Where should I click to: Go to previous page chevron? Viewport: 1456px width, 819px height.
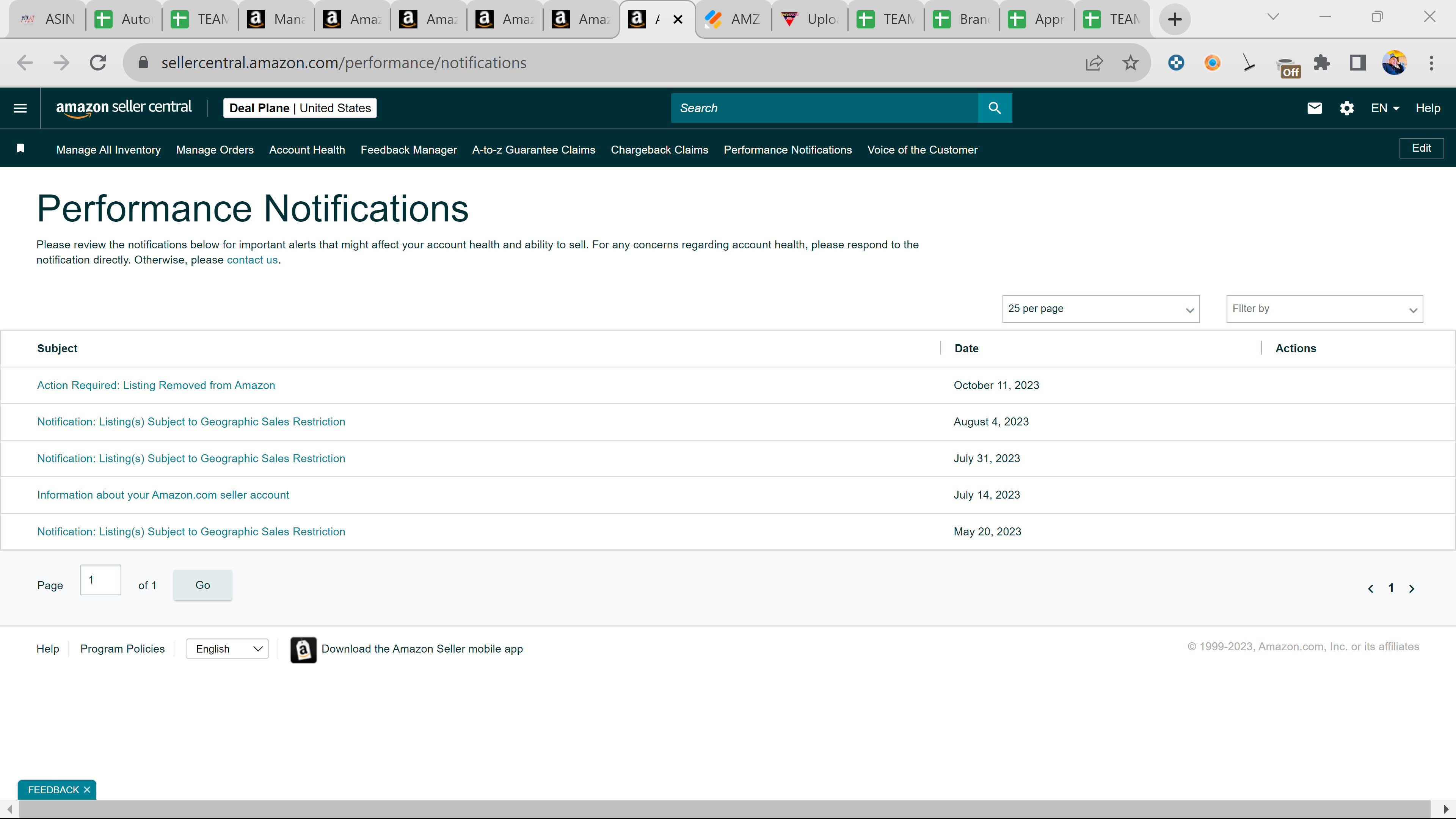pyautogui.click(x=1371, y=588)
